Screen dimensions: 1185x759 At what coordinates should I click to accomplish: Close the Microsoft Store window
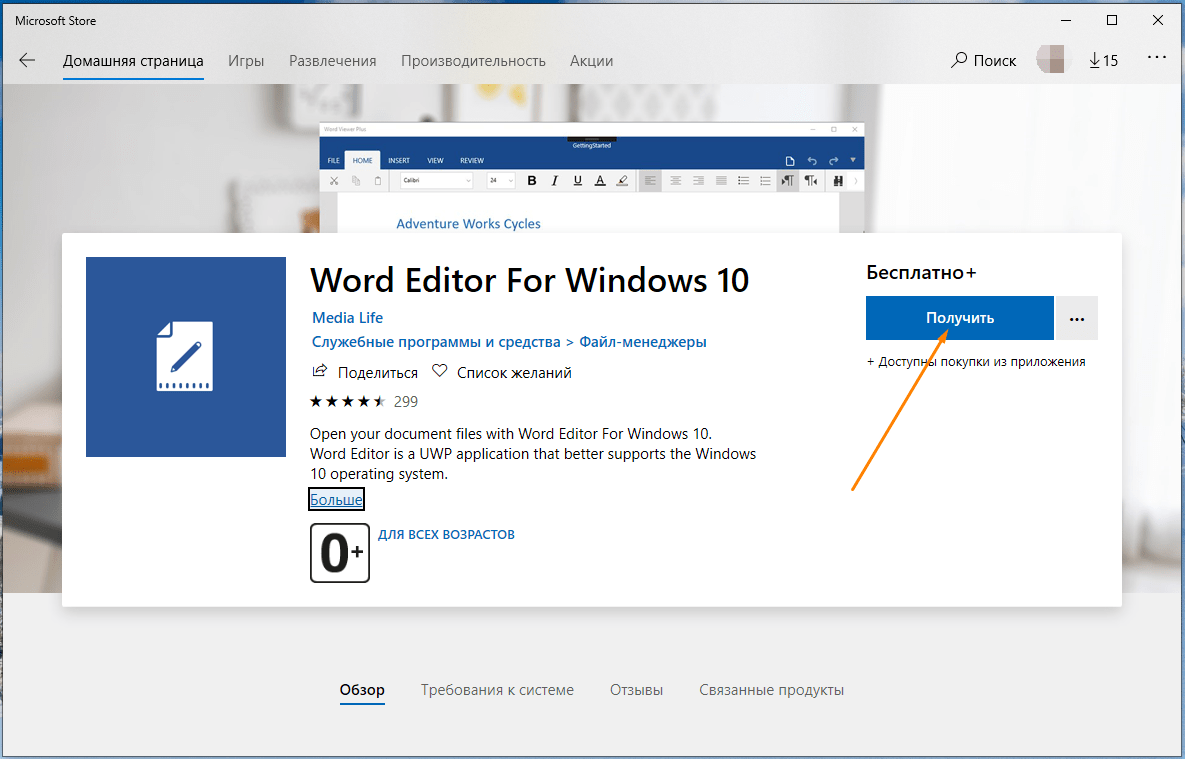[1159, 20]
